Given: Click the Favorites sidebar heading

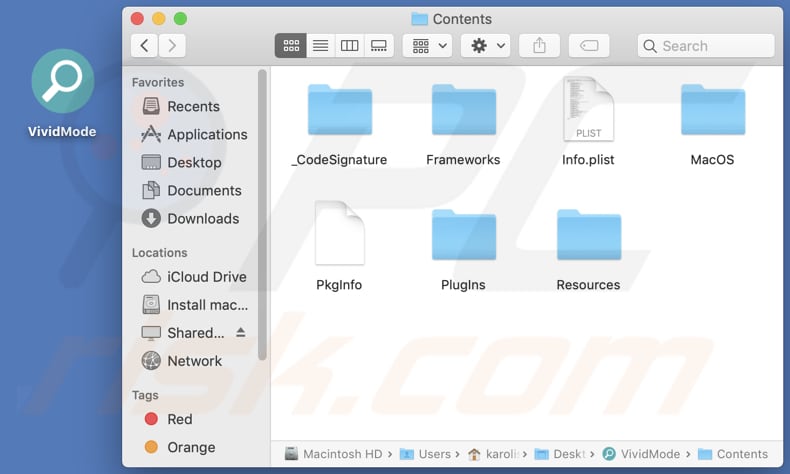Looking at the screenshot, I should 158,82.
